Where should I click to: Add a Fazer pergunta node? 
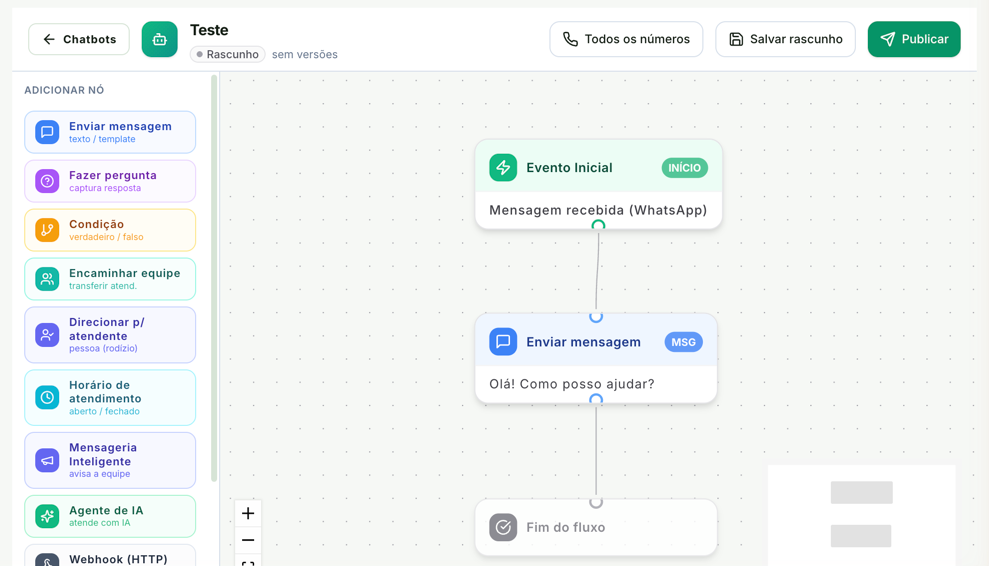110,181
